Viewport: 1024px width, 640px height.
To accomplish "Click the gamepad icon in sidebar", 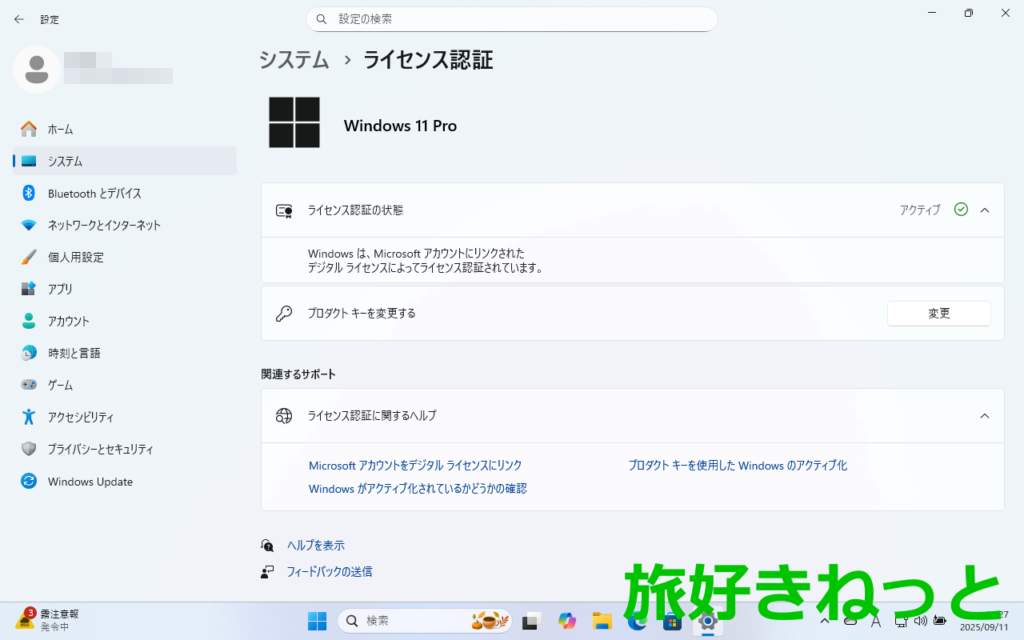I will click(x=29, y=385).
